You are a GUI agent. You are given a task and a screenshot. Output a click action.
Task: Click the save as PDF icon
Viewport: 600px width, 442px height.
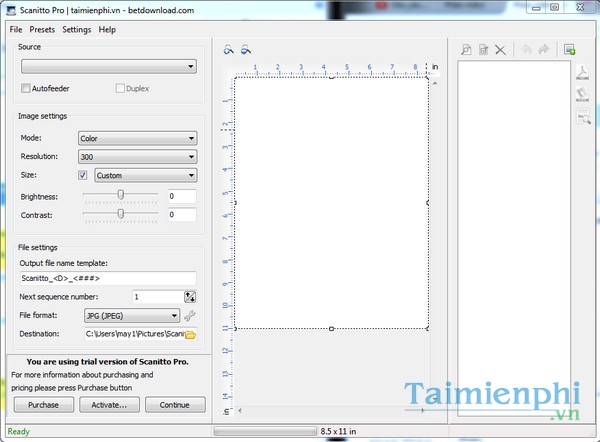583,72
